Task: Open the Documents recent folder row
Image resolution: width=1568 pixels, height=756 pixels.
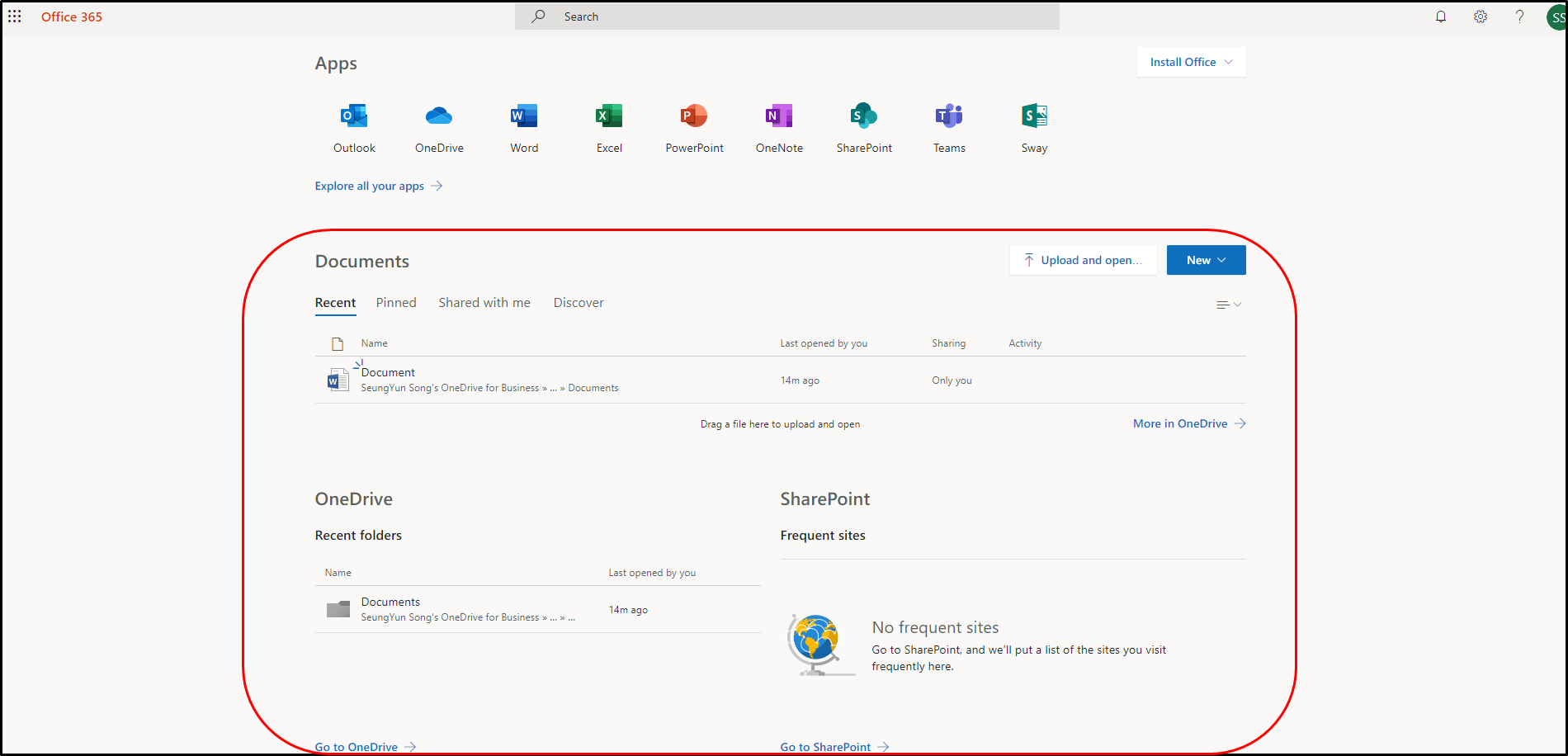Action: pos(537,609)
